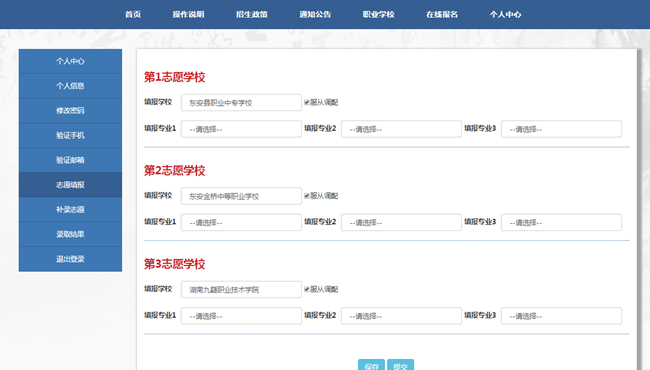650x370 pixels.
Task: Open 填报专业1 dropdown under 第1志愿学校
Action: [241, 129]
